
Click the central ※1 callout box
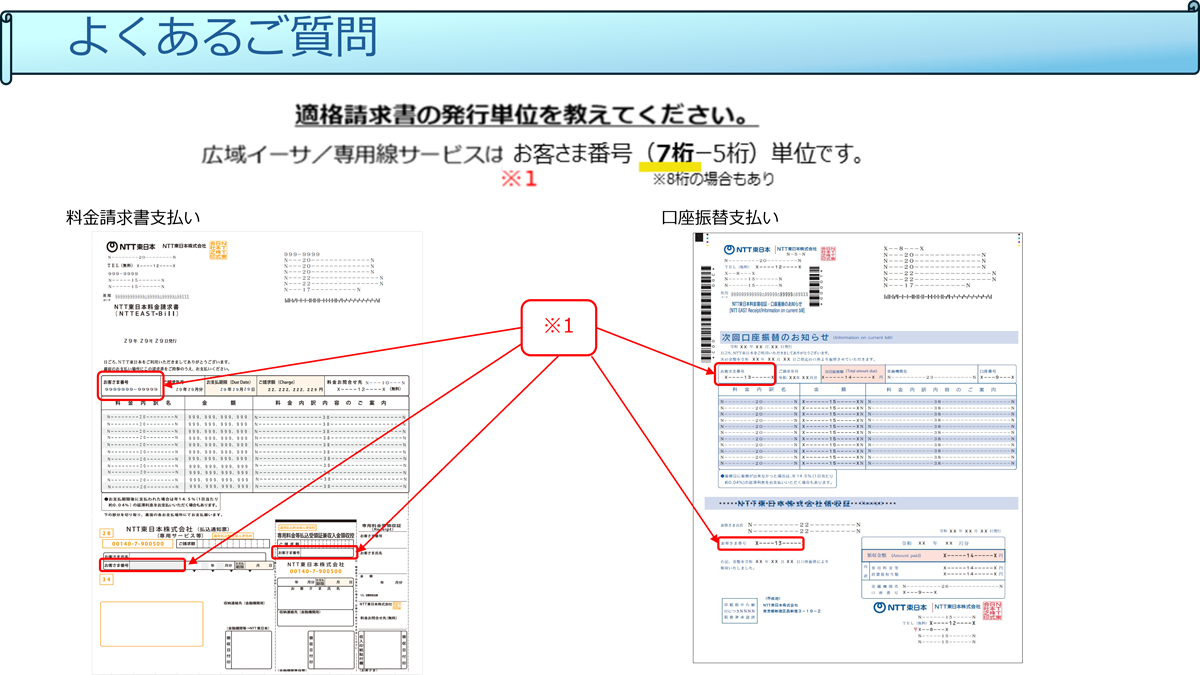click(x=558, y=327)
